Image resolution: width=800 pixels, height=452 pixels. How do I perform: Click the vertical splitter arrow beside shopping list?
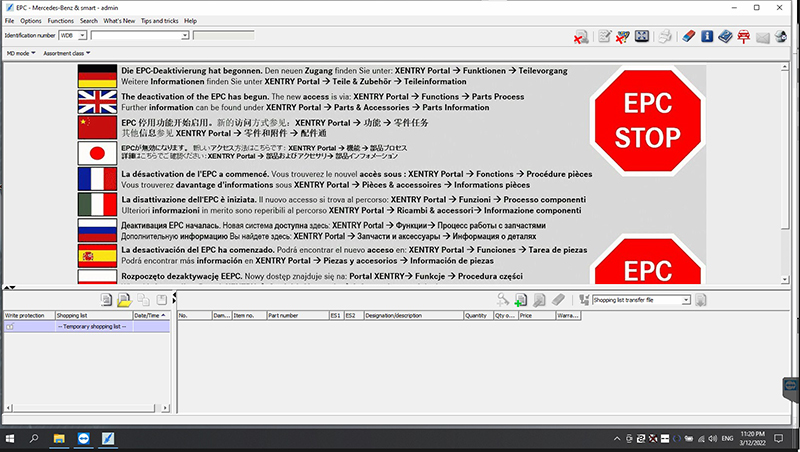[x=174, y=298]
